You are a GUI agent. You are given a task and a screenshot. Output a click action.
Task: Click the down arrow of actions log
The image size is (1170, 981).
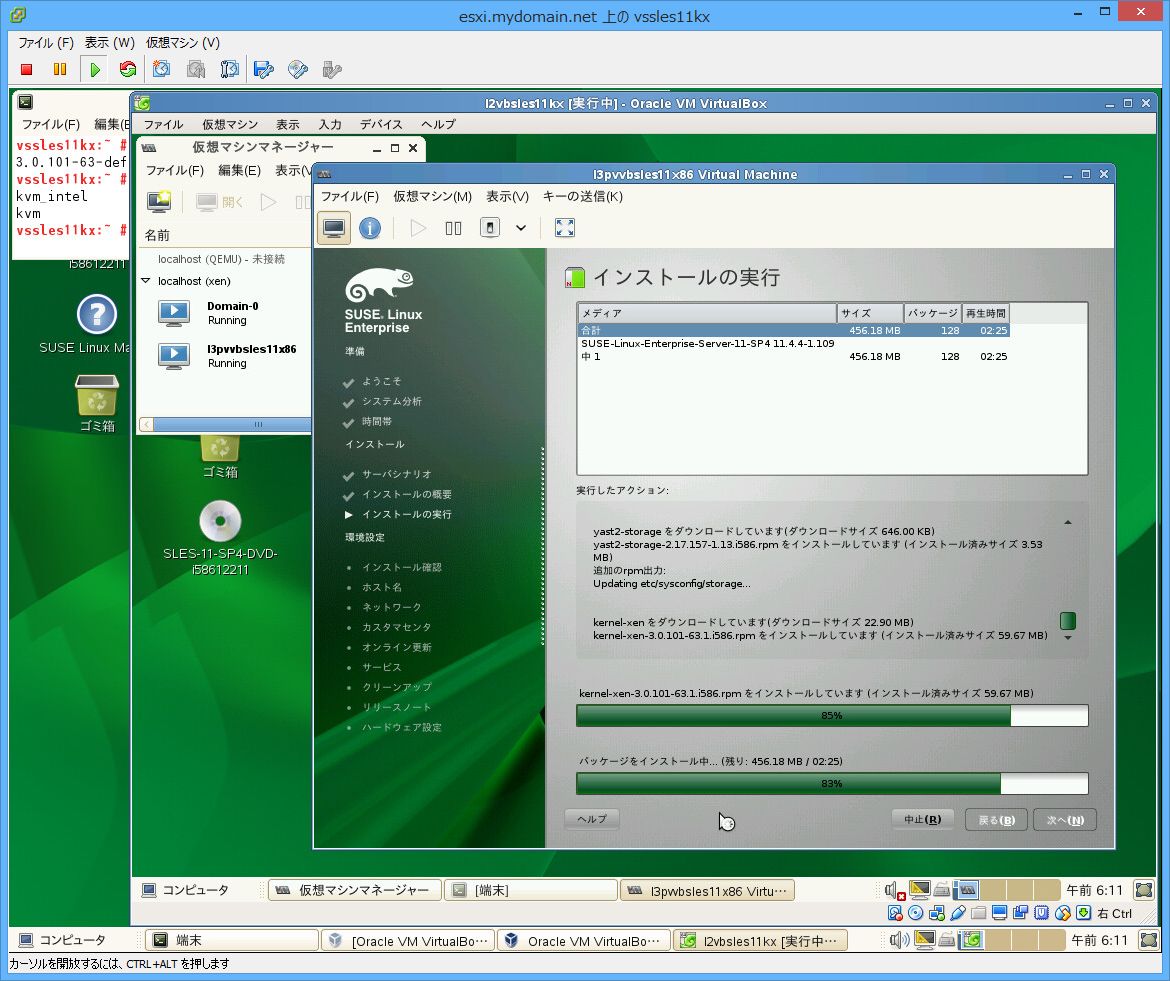(x=1068, y=638)
